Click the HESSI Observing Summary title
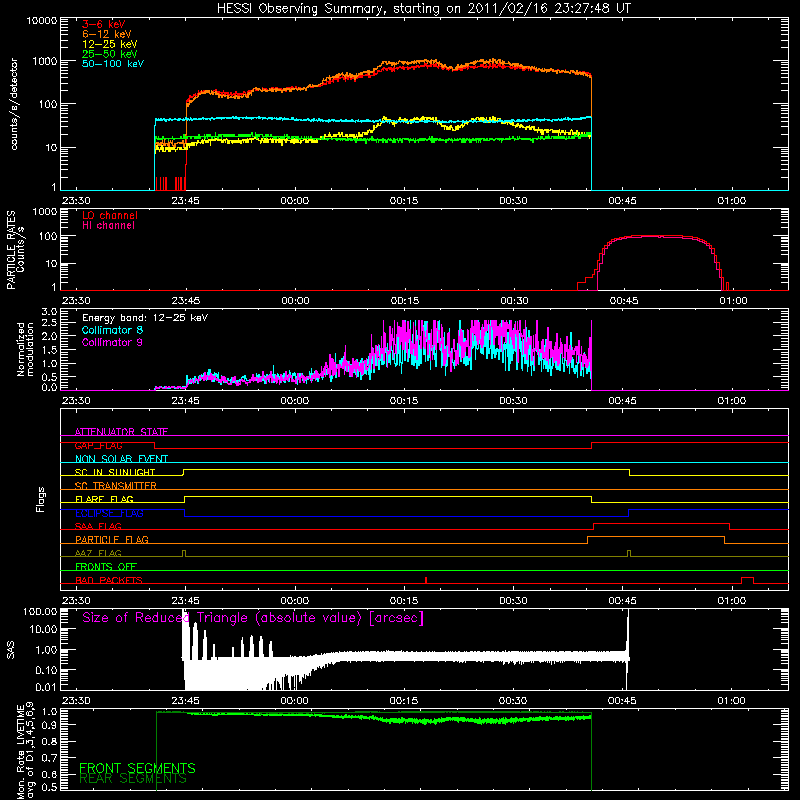This screenshot has width=800, height=800. 423,9
